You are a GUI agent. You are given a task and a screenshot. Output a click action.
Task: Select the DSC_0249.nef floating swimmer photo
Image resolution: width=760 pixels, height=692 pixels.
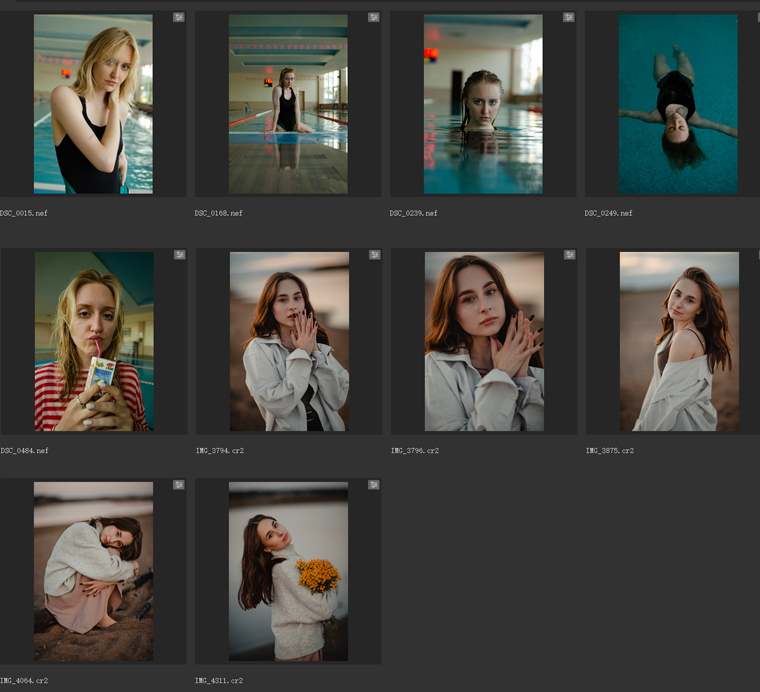click(678, 104)
